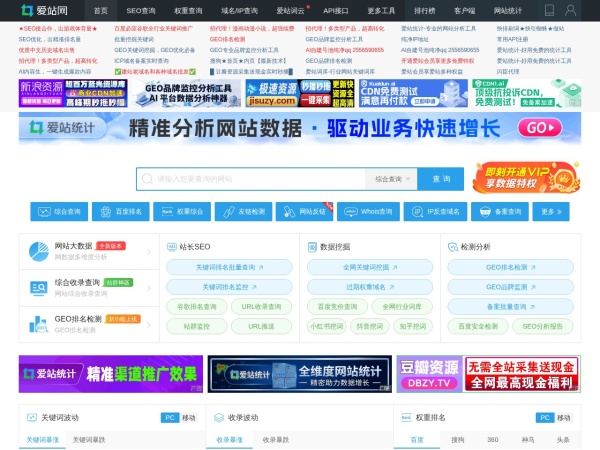The height and width of the screenshot is (450, 600).
Task: Select the 搜狗 tab in 权重排名
Action: 458,440
